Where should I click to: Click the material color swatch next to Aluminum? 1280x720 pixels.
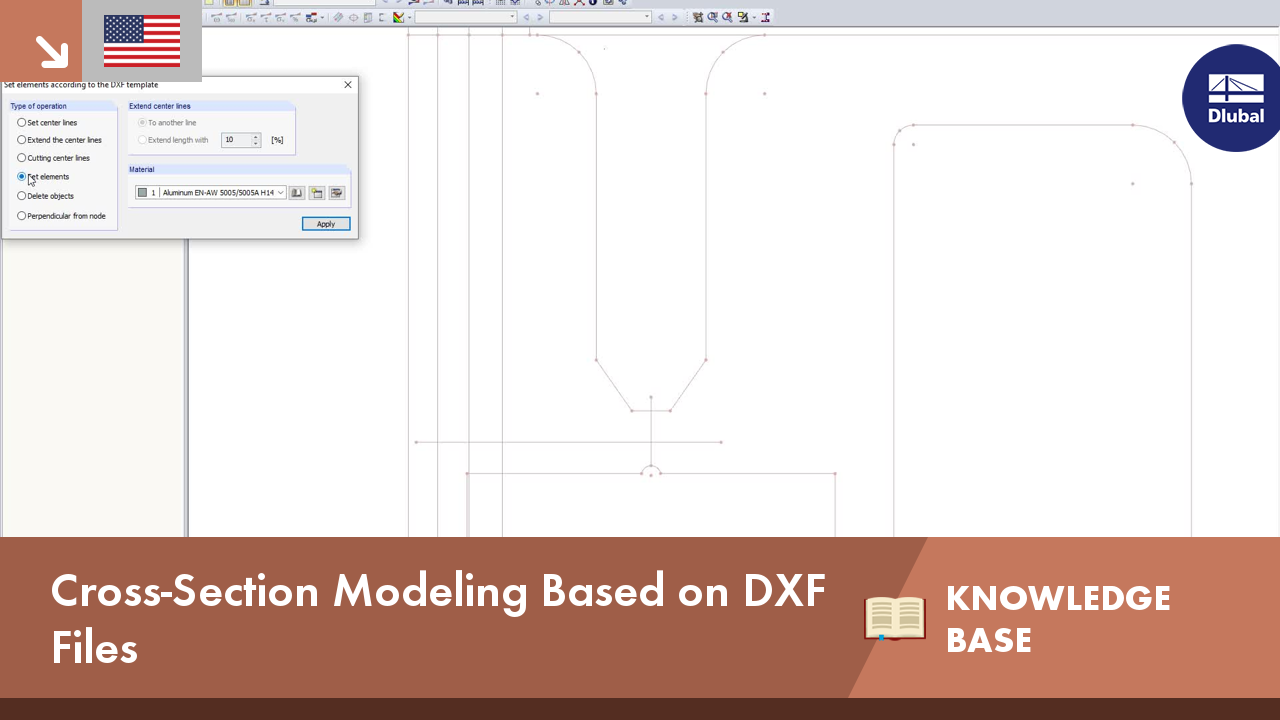click(143, 192)
